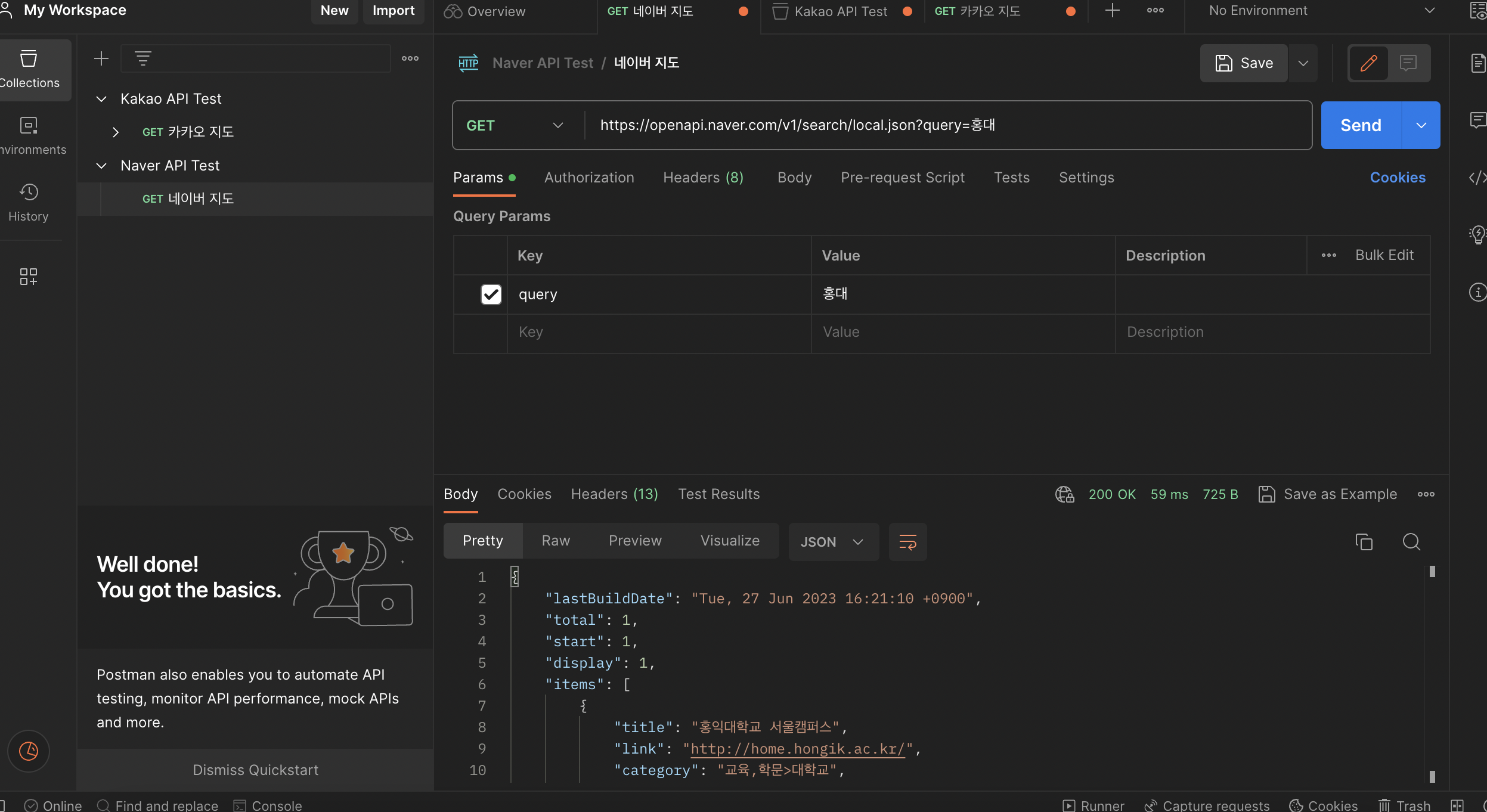Viewport: 1487px width, 812px height.
Task: Open Trash from status bar
Action: pyautogui.click(x=1404, y=805)
